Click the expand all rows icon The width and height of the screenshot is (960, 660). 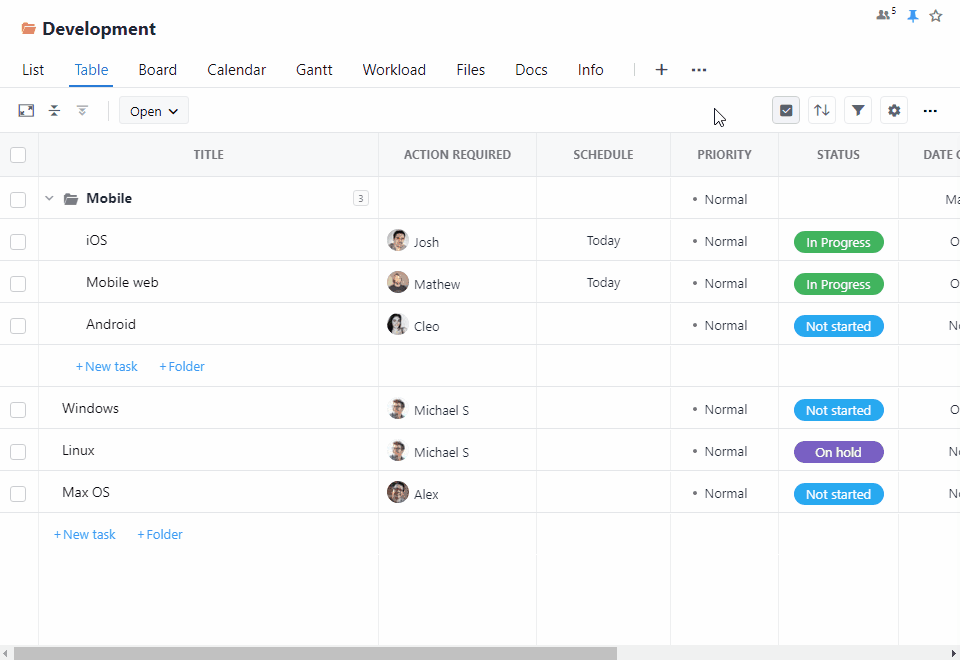click(x=82, y=111)
